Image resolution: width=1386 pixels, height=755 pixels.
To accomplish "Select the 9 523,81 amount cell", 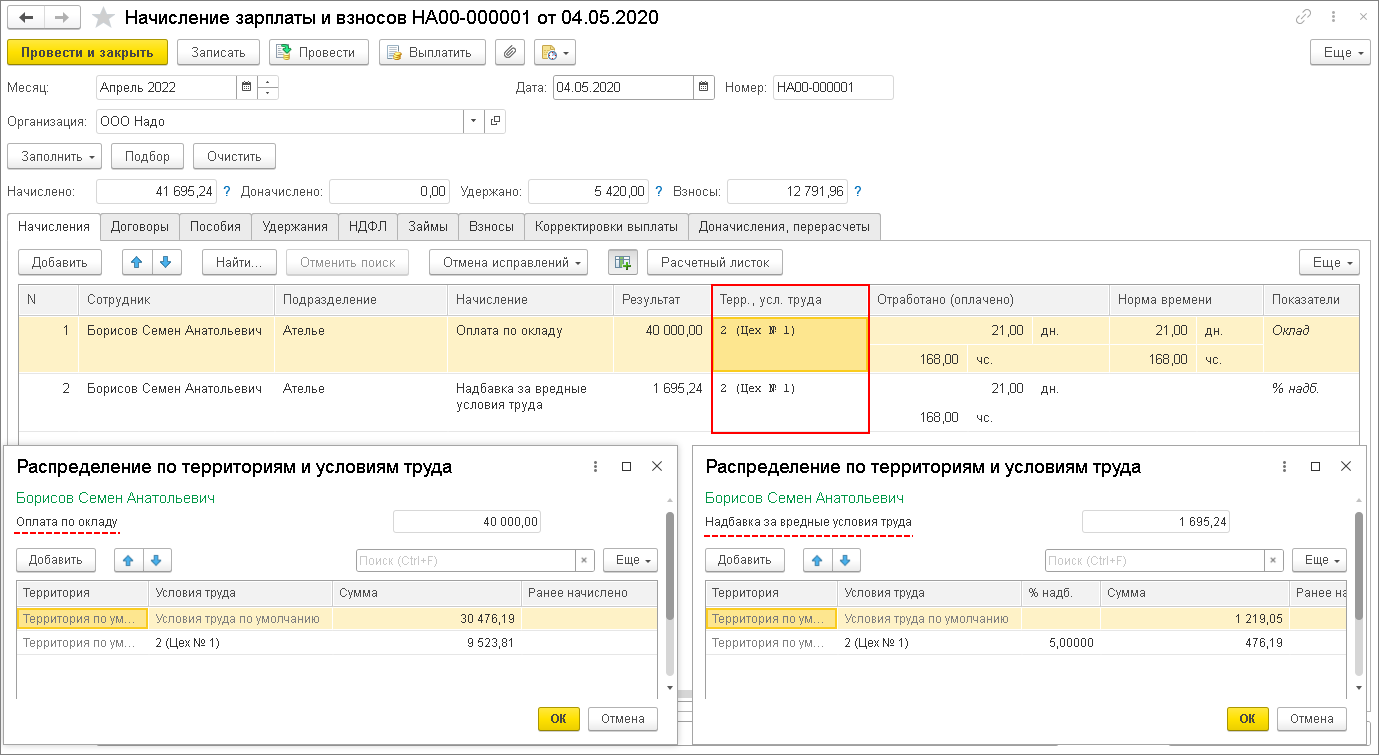I will click(x=426, y=643).
